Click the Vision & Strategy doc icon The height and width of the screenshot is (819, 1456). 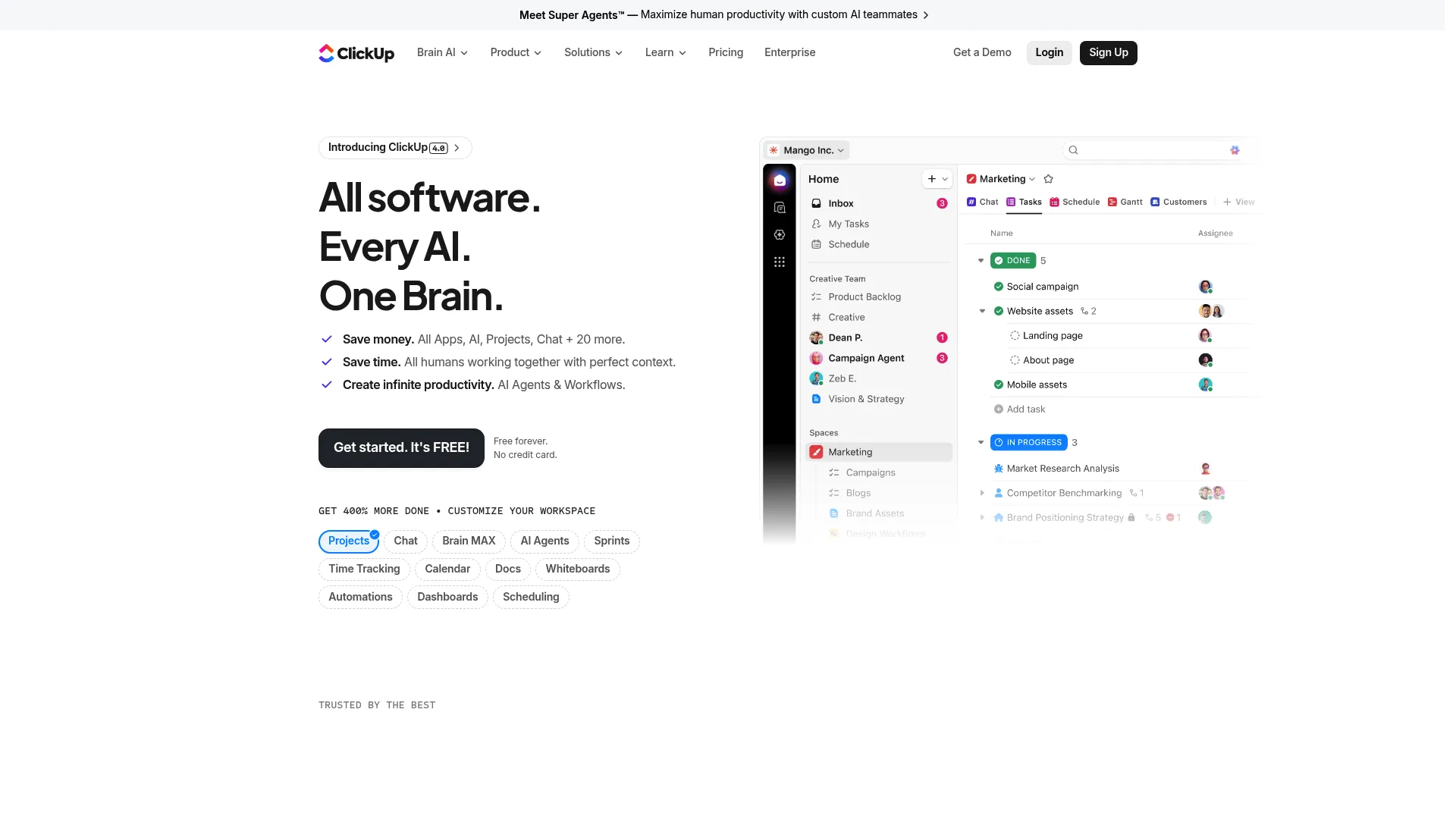pos(817,399)
